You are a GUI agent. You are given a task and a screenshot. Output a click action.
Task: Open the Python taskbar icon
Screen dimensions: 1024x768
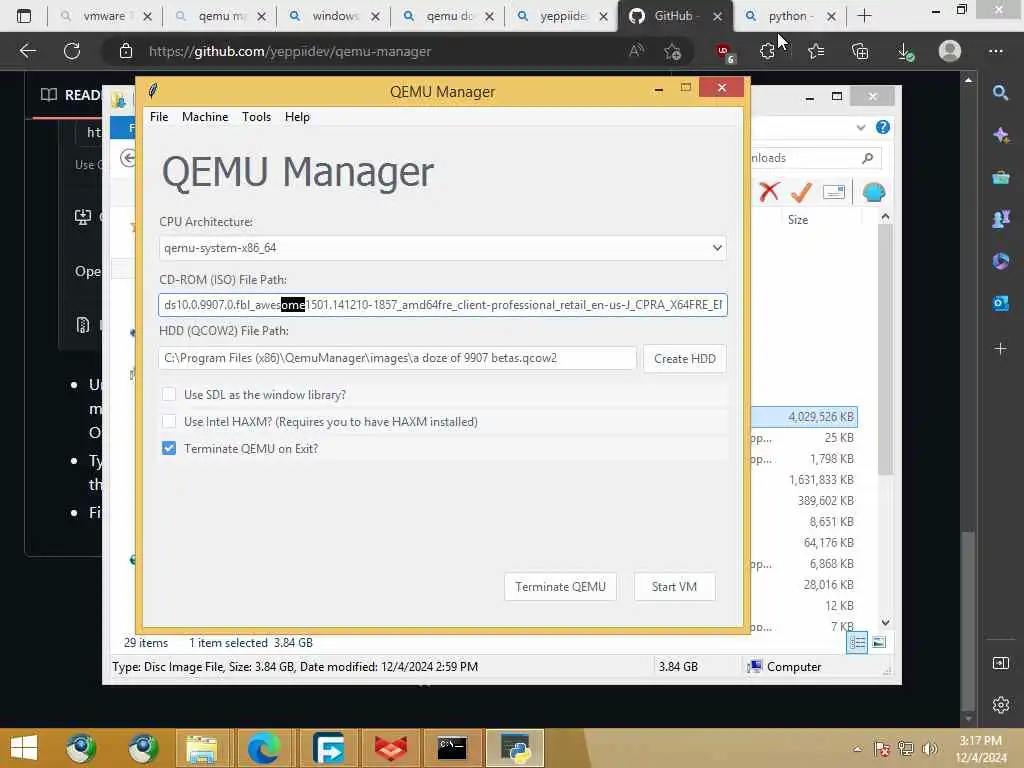tap(515, 748)
